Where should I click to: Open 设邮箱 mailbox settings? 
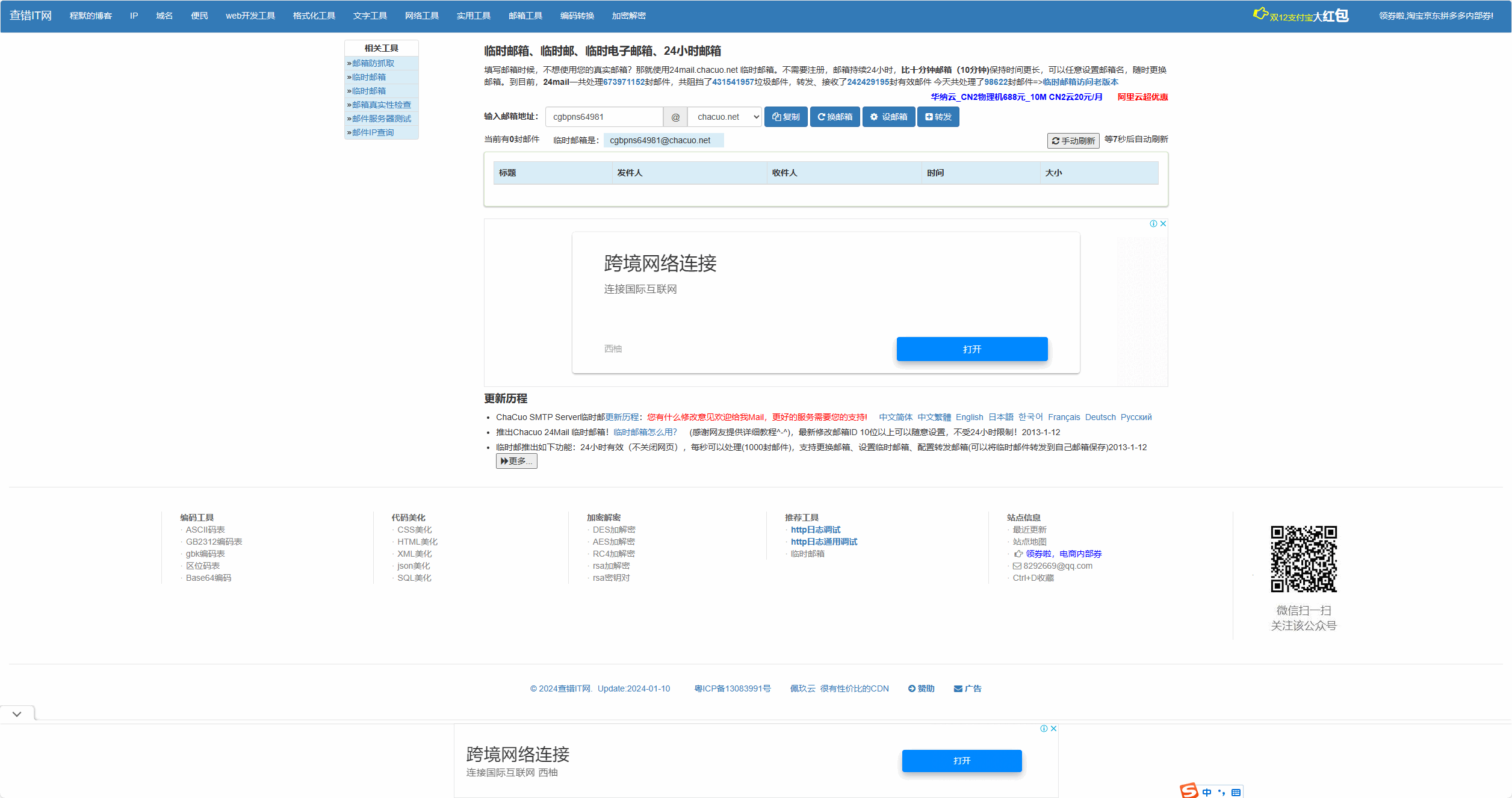tap(888, 117)
